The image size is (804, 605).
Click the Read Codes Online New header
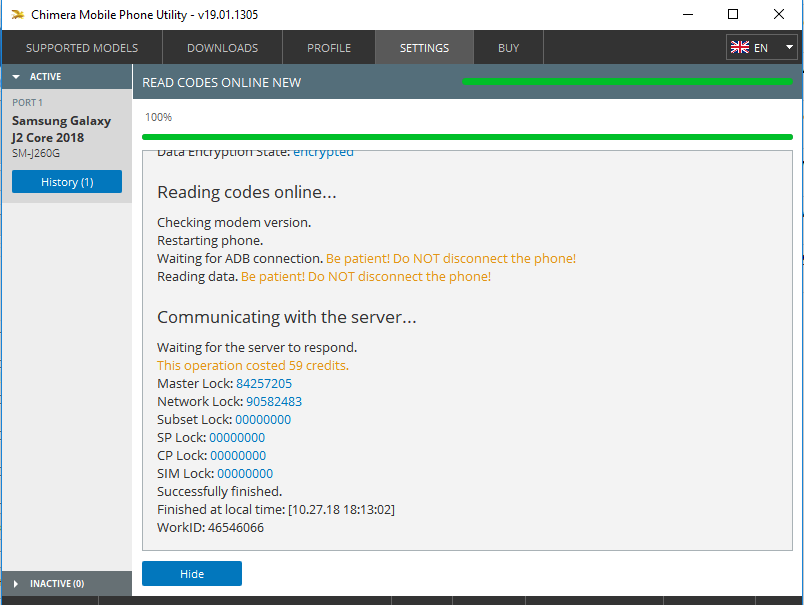[x=222, y=83]
